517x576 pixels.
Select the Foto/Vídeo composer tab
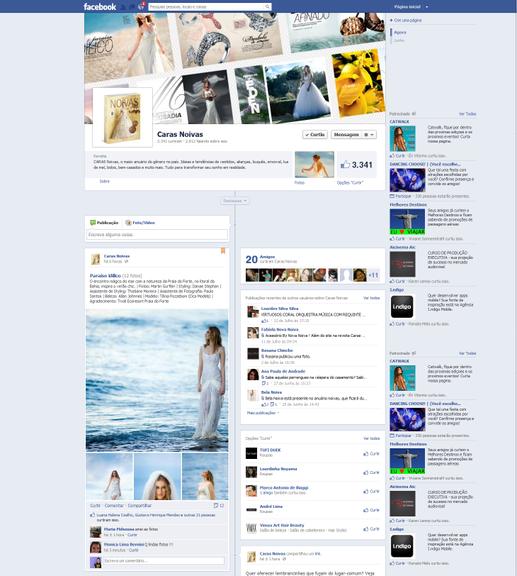140,223
